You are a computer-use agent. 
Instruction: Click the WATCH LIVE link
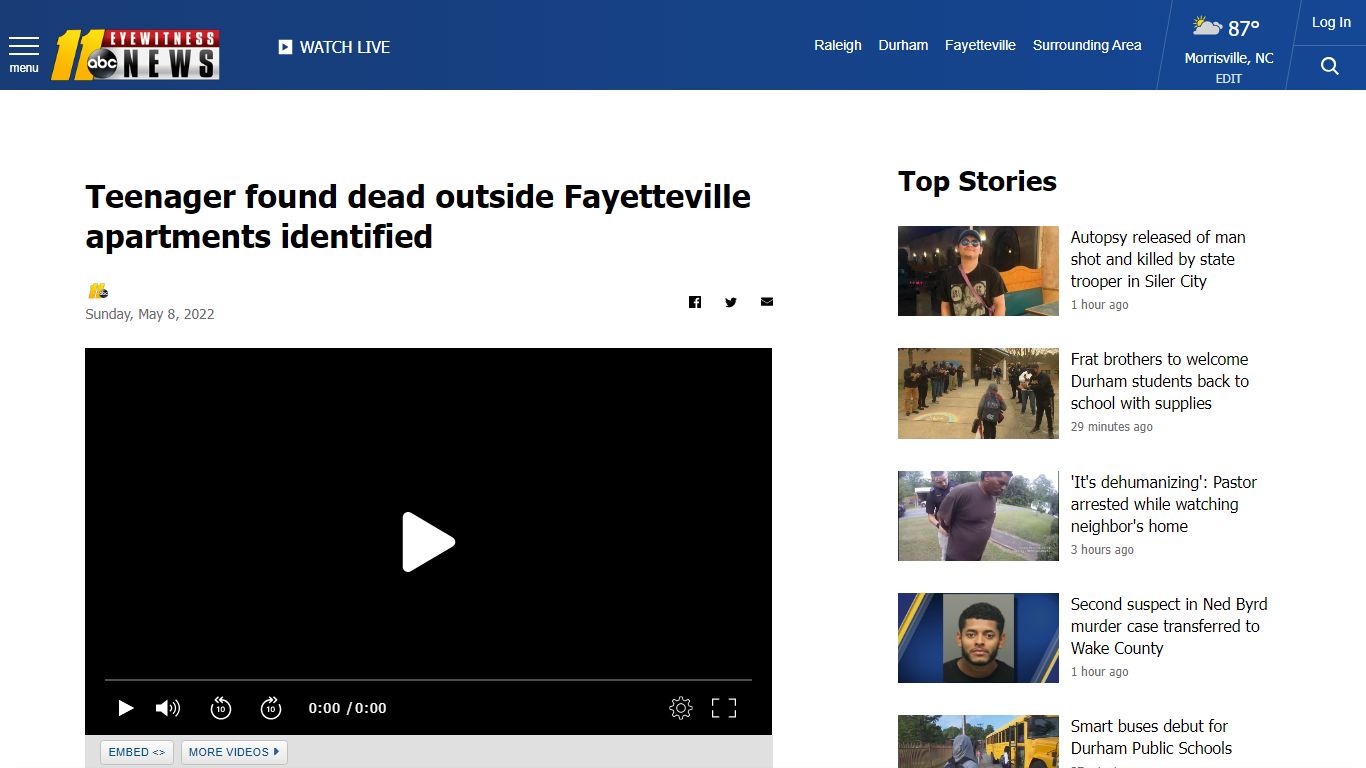tap(345, 47)
